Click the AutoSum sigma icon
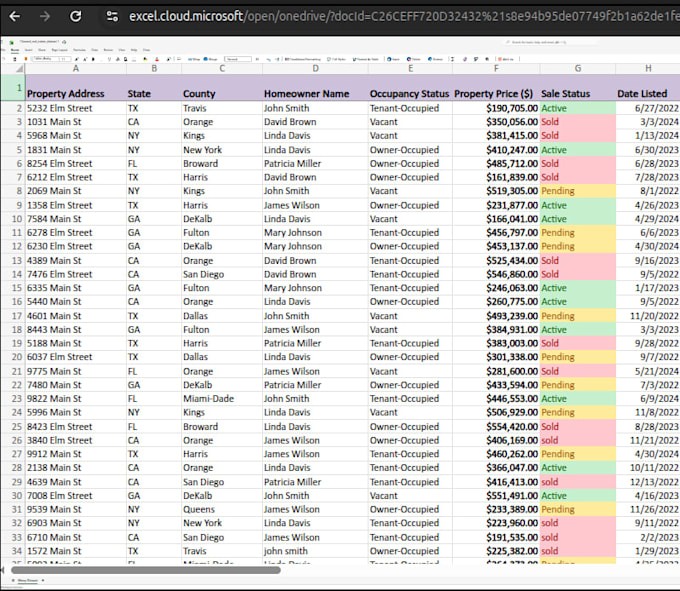This screenshot has height=591, width=680. point(452,59)
